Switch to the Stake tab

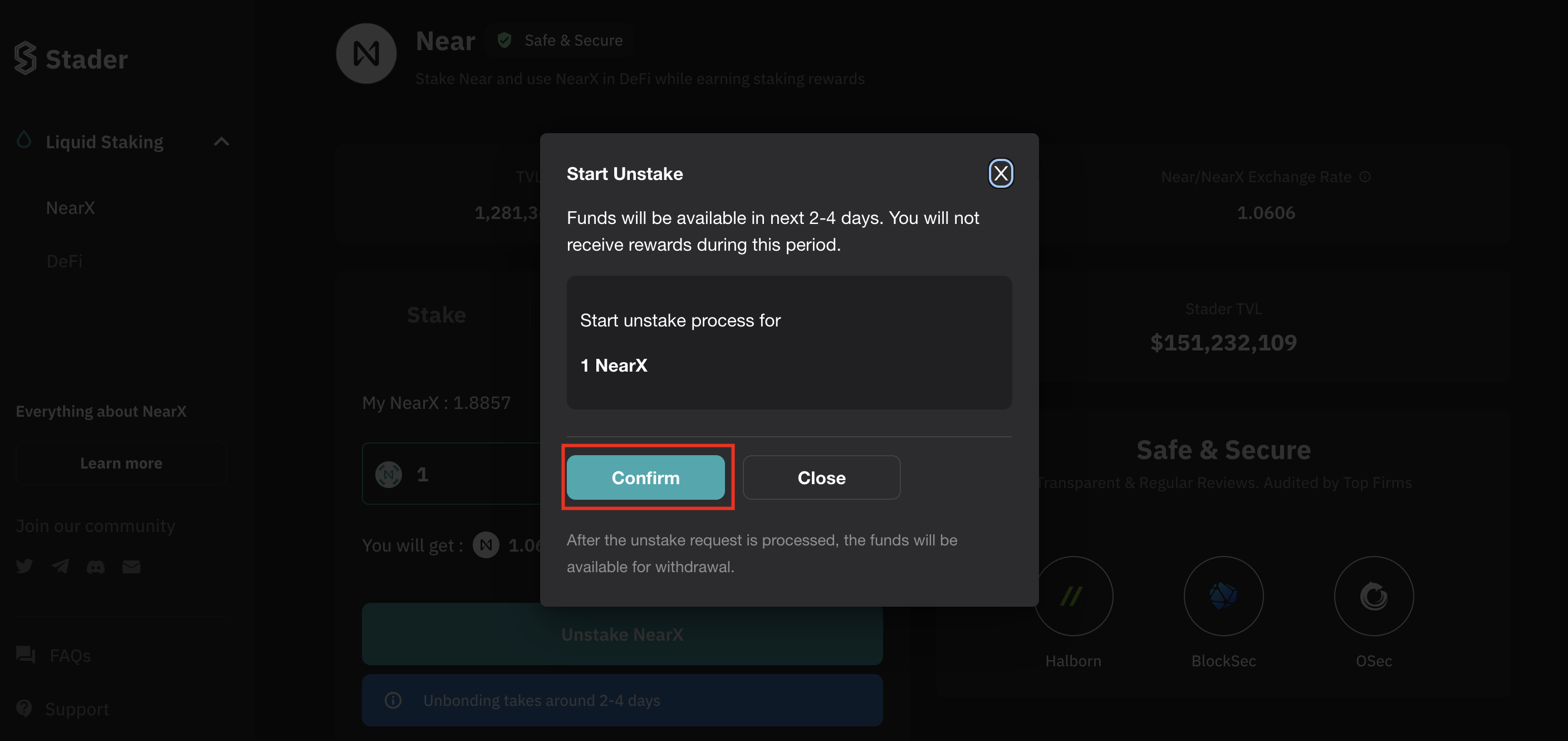pos(437,315)
